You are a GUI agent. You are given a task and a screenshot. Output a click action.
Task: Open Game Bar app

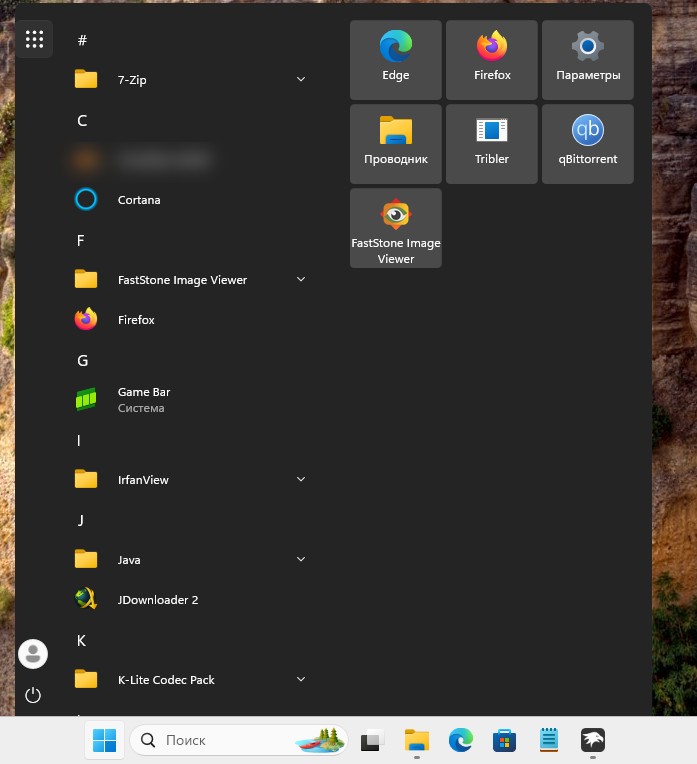pyautogui.click(x=192, y=400)
